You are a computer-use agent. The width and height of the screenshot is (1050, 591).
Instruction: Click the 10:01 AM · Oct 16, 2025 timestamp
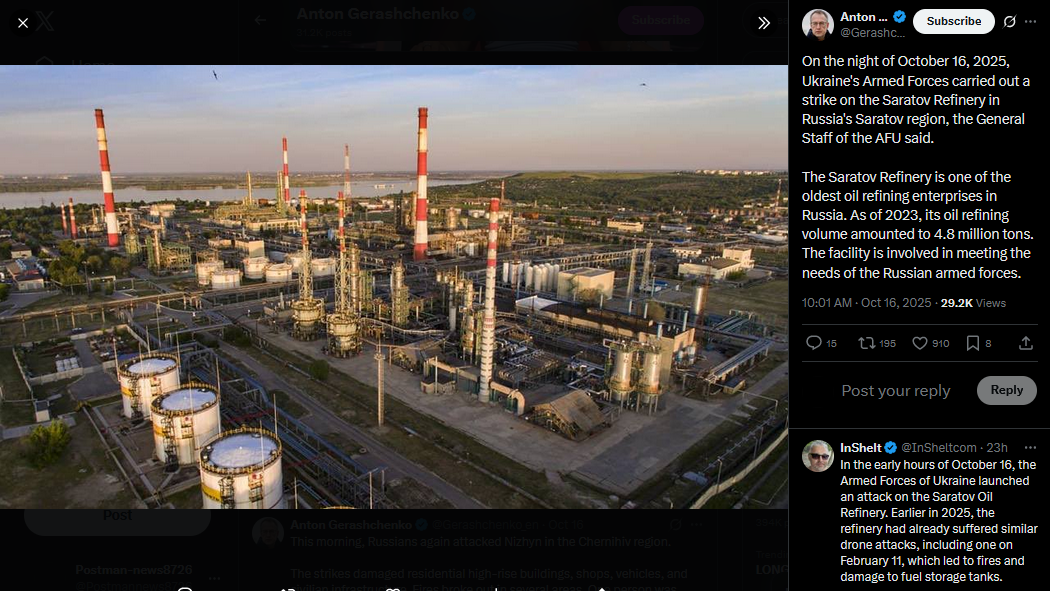[867, 303]
